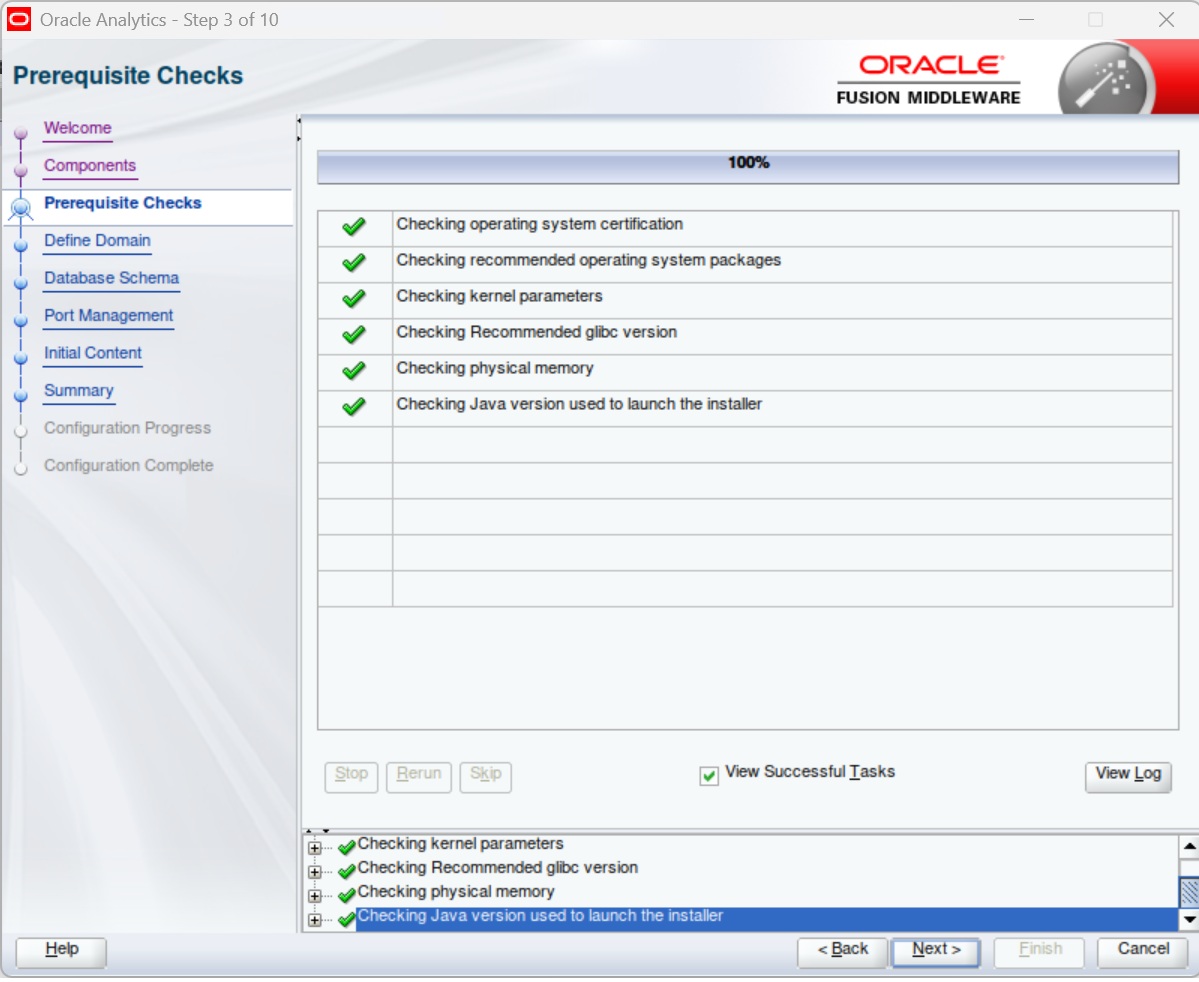The height and width of the screenshot is (982, 1199).
Task: Click the log pane scrollbar thumb
Action: [x=1189, y=892]
